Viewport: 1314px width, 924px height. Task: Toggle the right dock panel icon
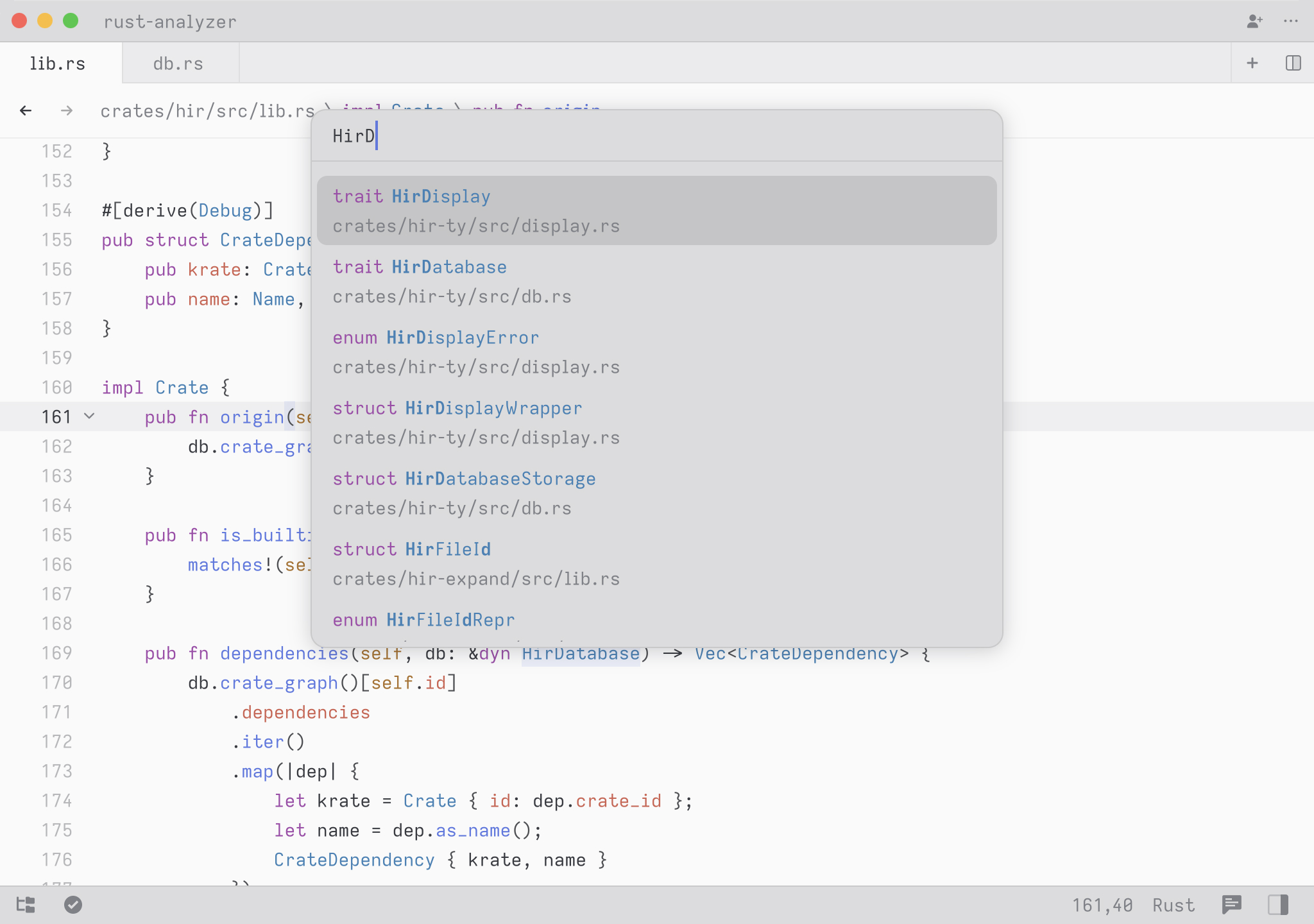coord(1277,905)
